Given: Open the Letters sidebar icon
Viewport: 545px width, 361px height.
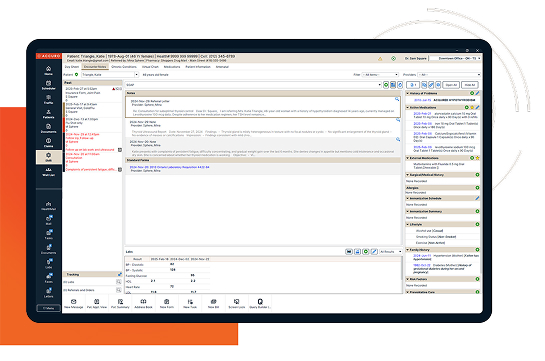Looking at the screenshot, I should [x=49, y=293].
